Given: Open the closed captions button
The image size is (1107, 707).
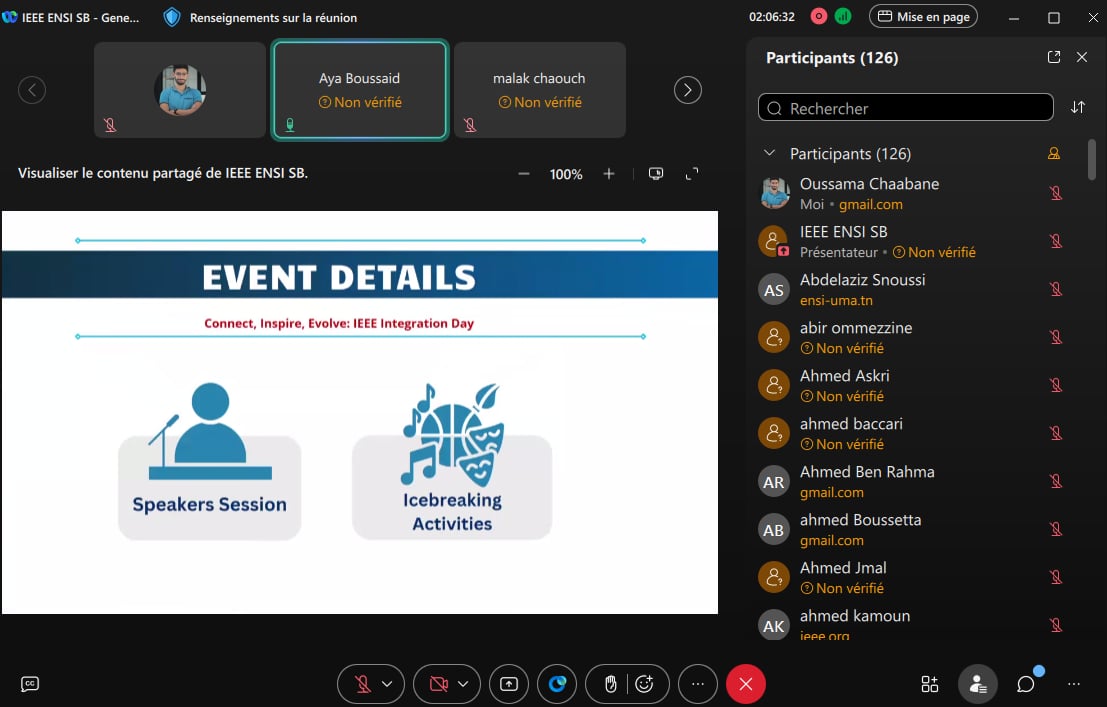Looking at the screenshot, I should click(30, 684).
